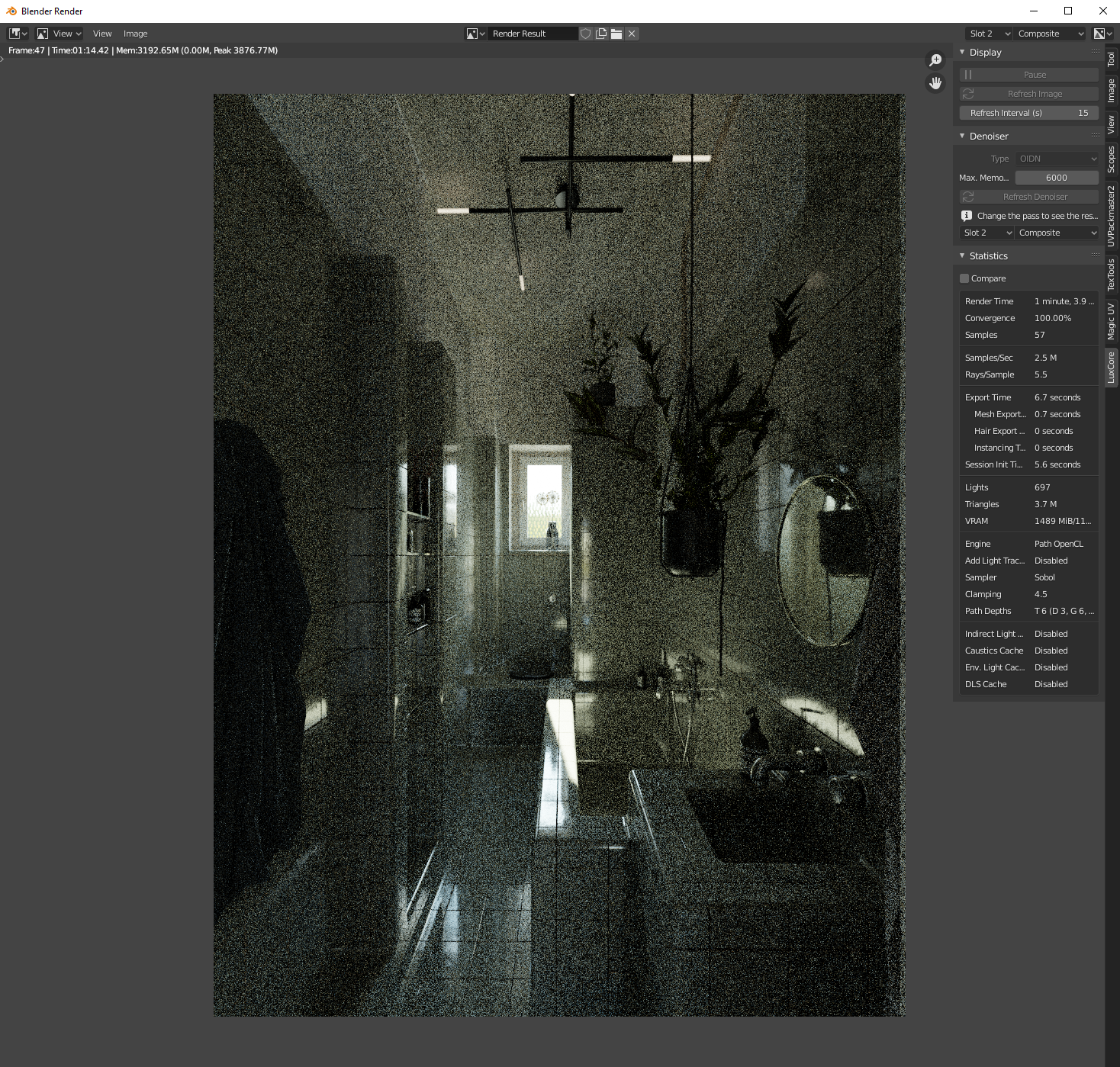
Task: Unlink the Render Result image with X icon
Action: (x=632, y=34)
